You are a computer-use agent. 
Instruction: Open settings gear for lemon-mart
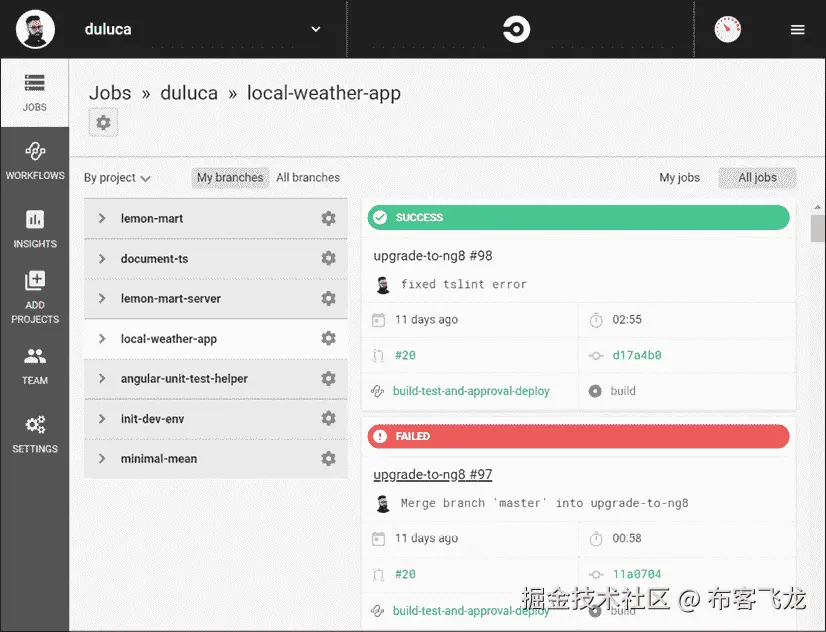[329, 218]
